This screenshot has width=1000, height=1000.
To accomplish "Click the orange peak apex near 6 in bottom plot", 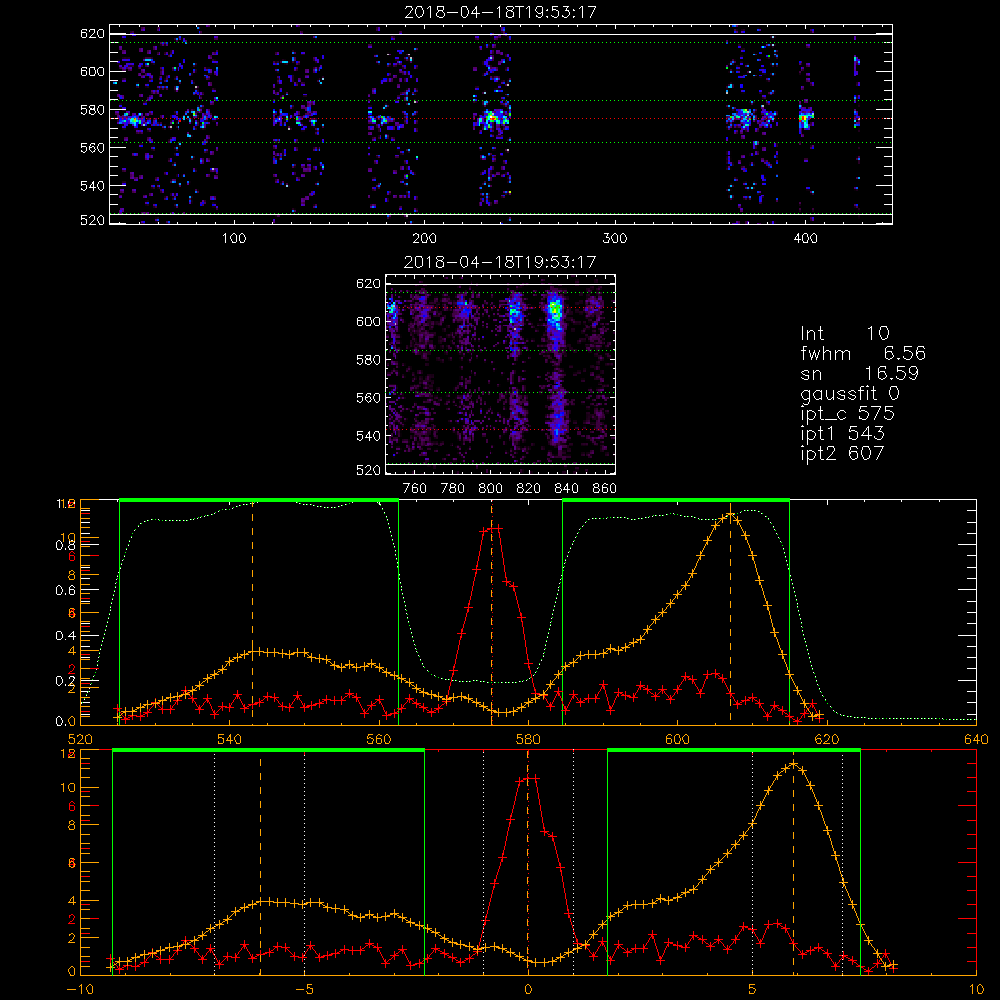I will pos(793,763).
